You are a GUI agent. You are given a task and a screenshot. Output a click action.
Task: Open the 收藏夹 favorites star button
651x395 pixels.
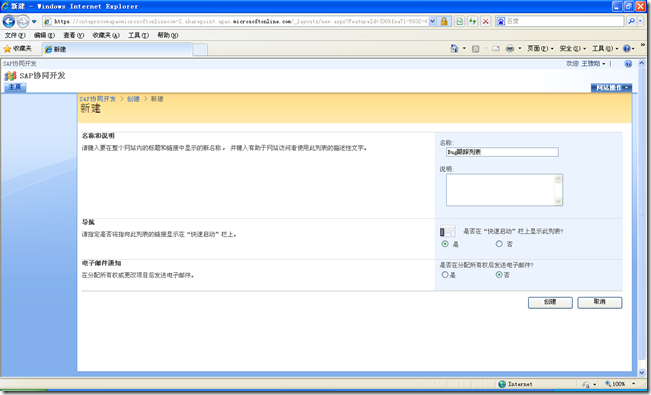click(17, 49)
